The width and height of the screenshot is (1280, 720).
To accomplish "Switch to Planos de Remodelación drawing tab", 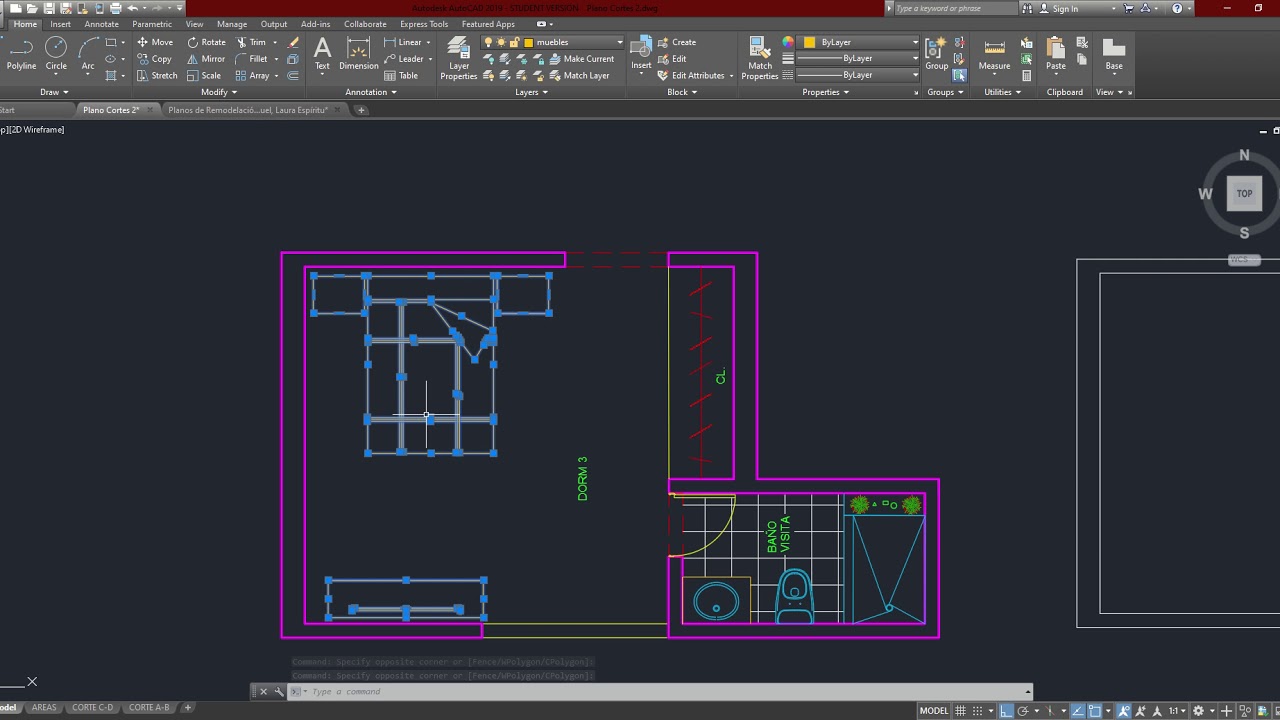I will pos(248,110).
